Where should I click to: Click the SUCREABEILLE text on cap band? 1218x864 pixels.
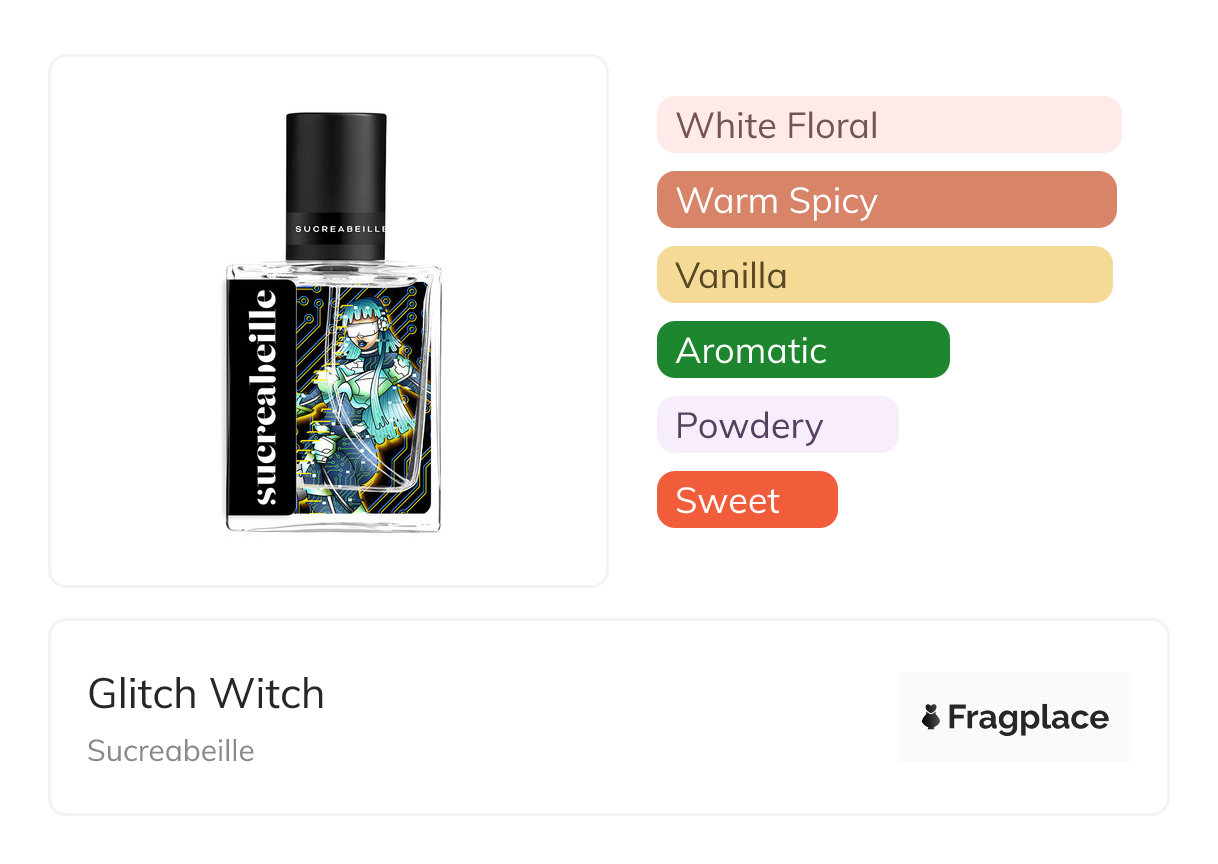[x=340, y=229]
